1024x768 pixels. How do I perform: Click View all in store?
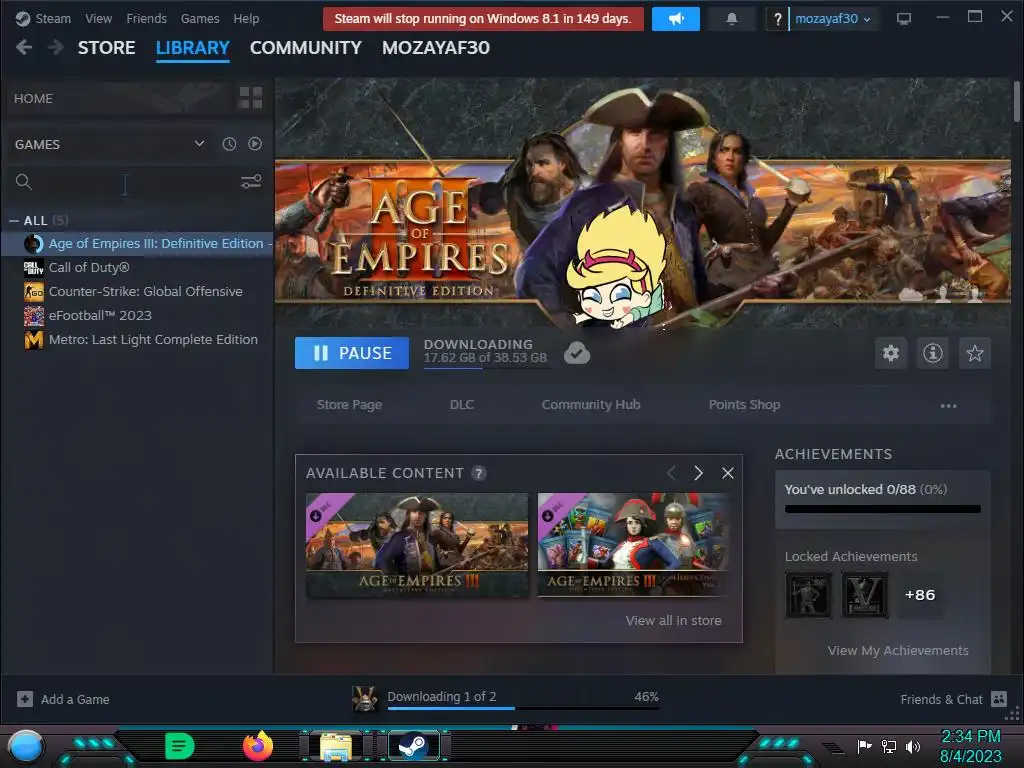(673, 621)
